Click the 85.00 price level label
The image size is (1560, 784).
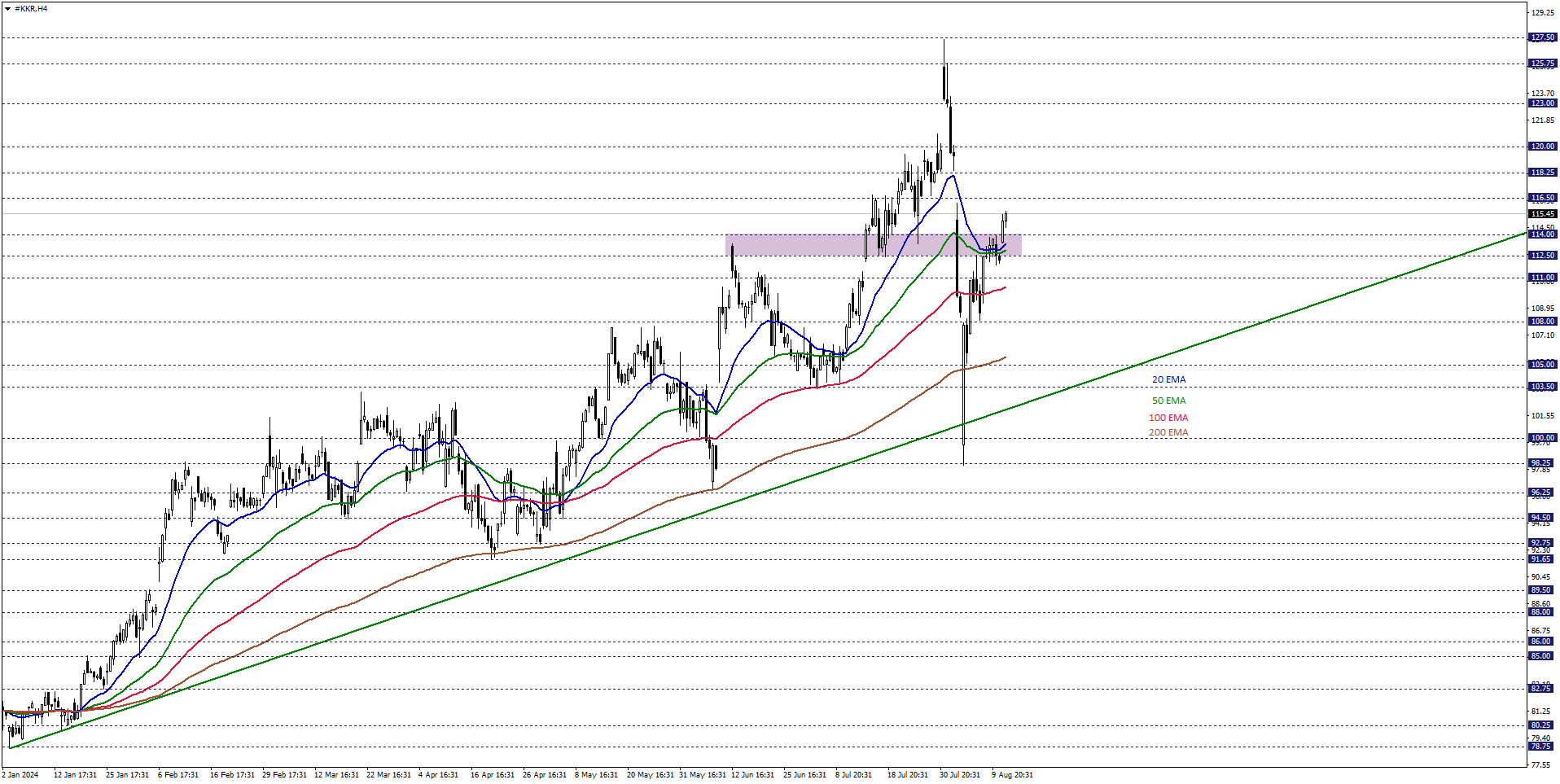point(1541,656)
